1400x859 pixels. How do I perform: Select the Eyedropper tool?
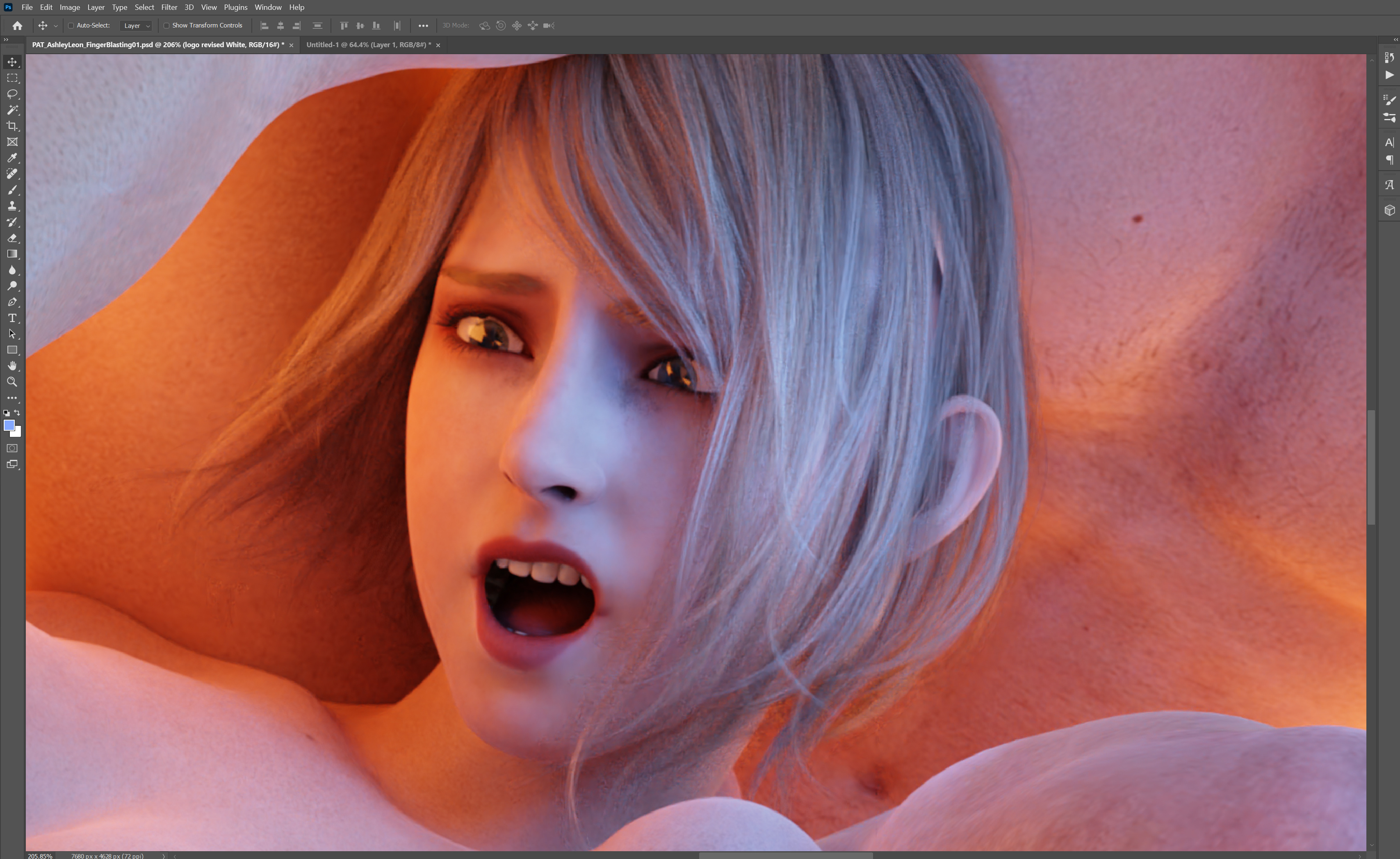pos(12,158)
